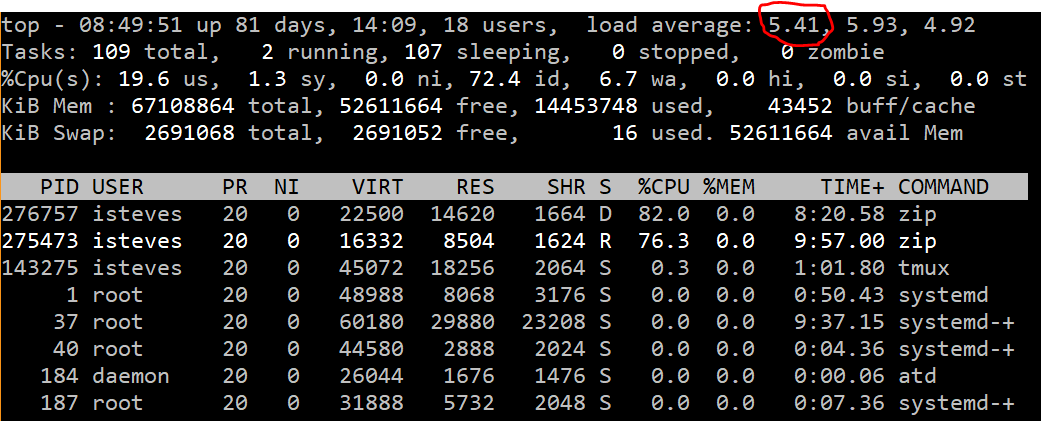This screenshot has height=421, width=1041.
Task: Click the %CPU column header
Action: pyautogui.click(x=664, y=187)
